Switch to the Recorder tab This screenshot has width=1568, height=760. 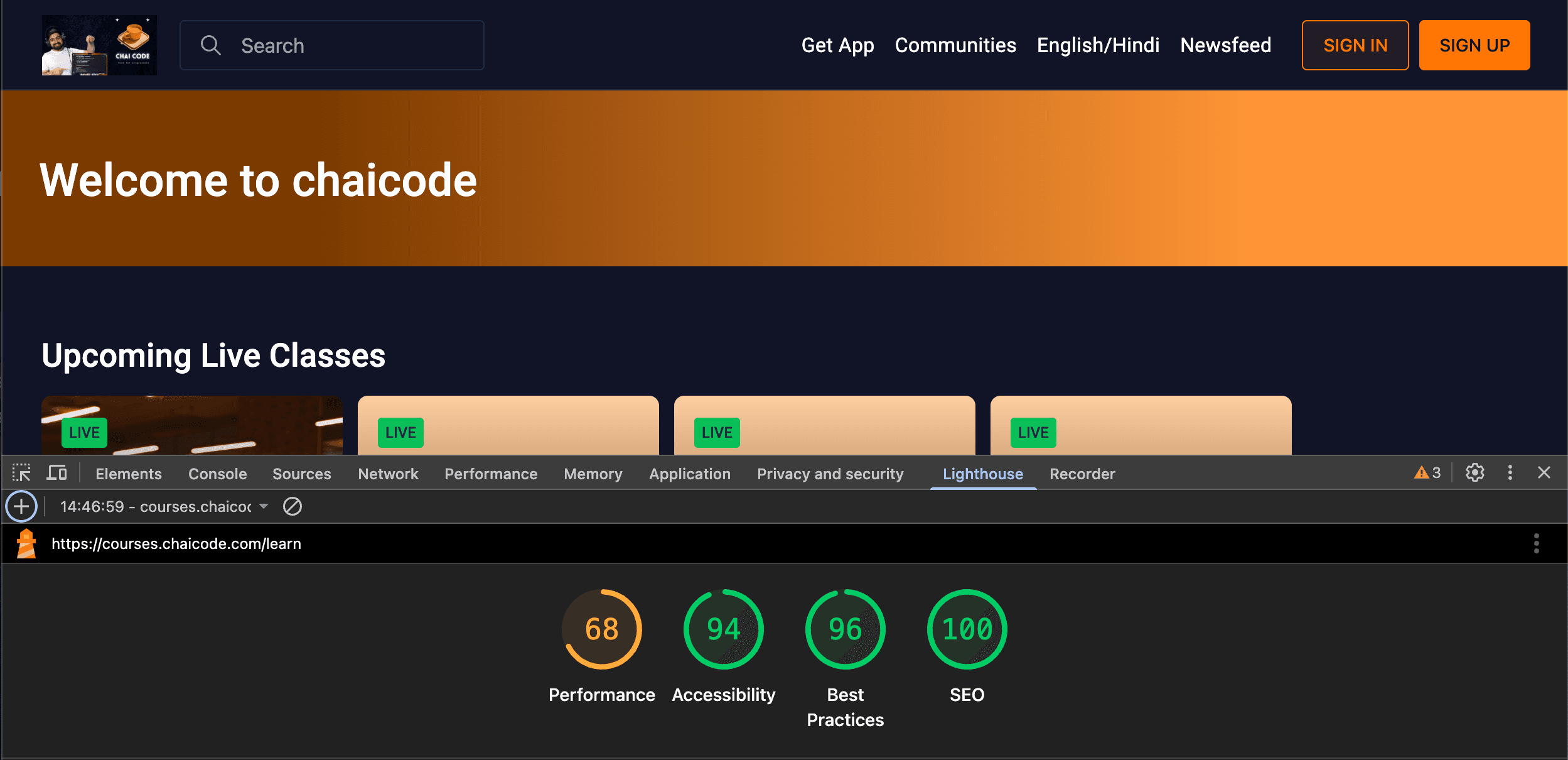click(1082, 473)
